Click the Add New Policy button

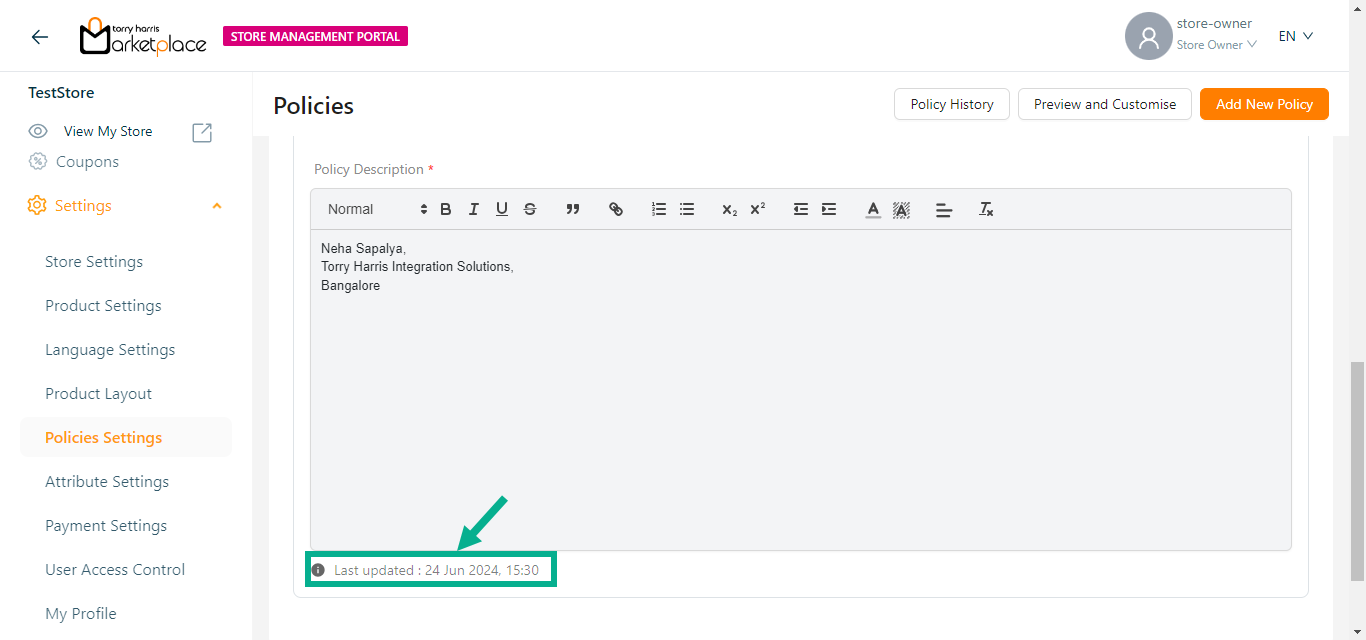1264,104
